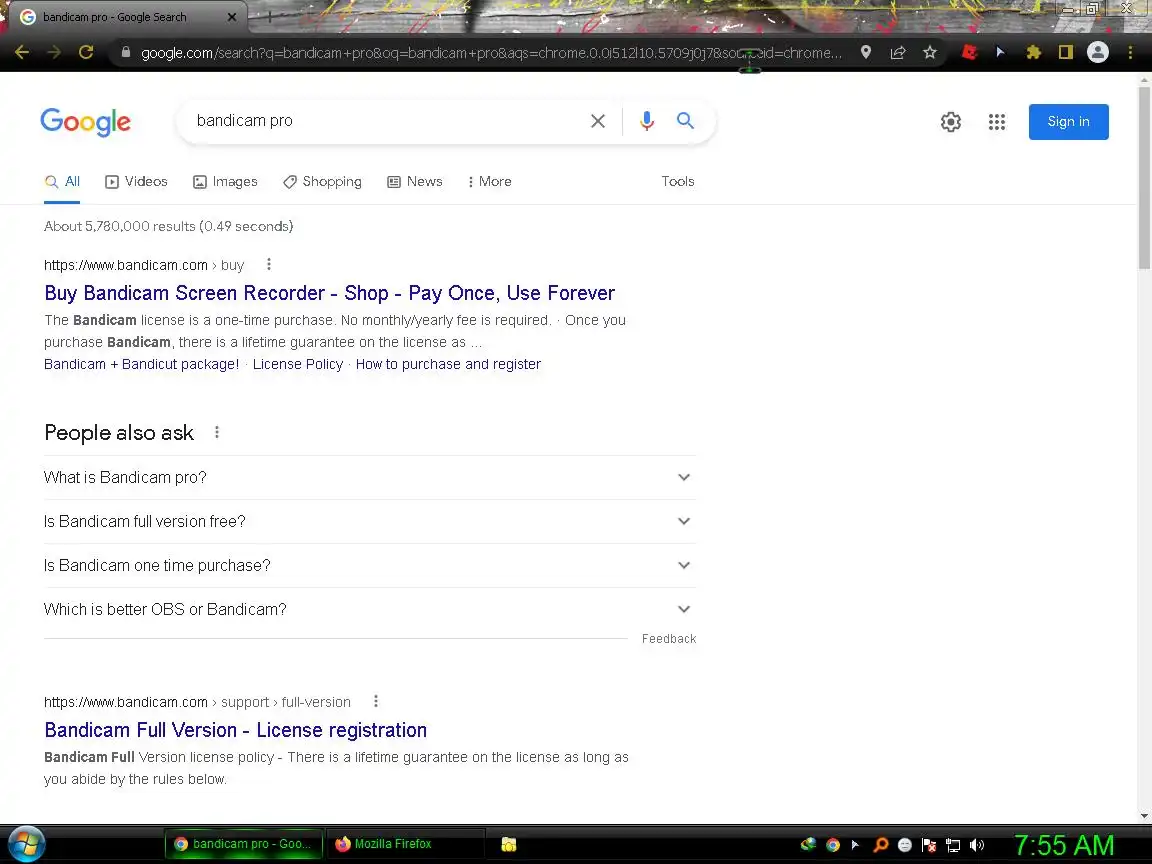Open Chrome's three-dot menu
The image size is (1152, 864).
1130,52
